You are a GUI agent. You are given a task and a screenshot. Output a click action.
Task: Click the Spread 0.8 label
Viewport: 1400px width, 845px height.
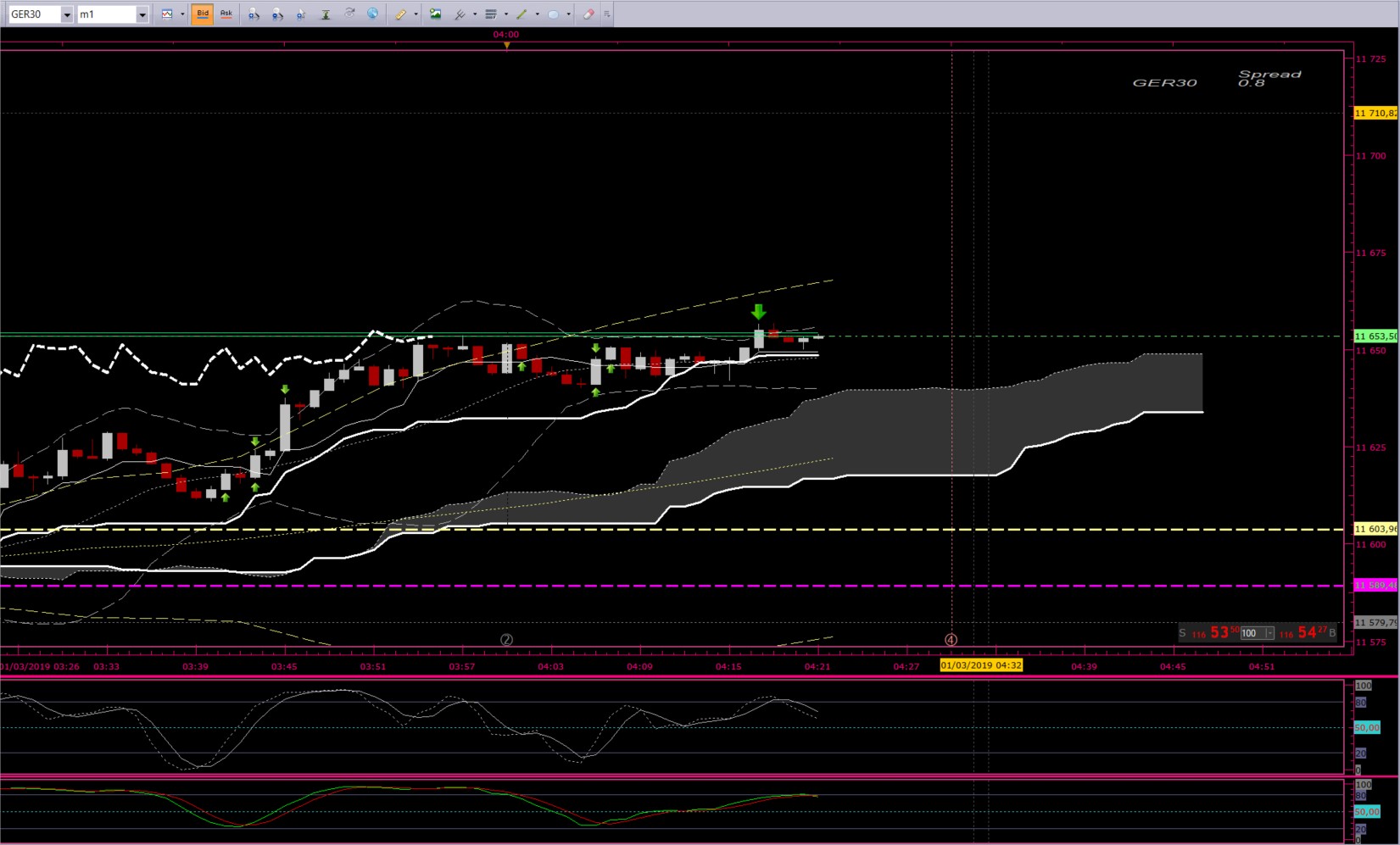click(x=1269, y=79)
